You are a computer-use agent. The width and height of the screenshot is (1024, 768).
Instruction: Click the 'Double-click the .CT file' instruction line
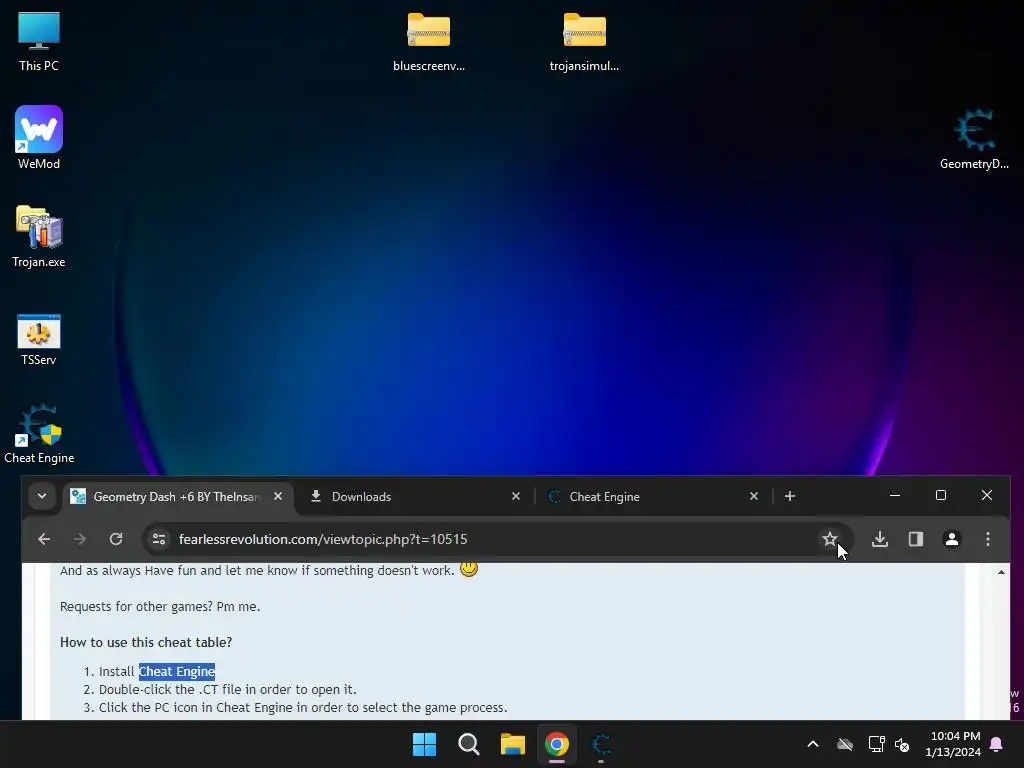point(227,689)
